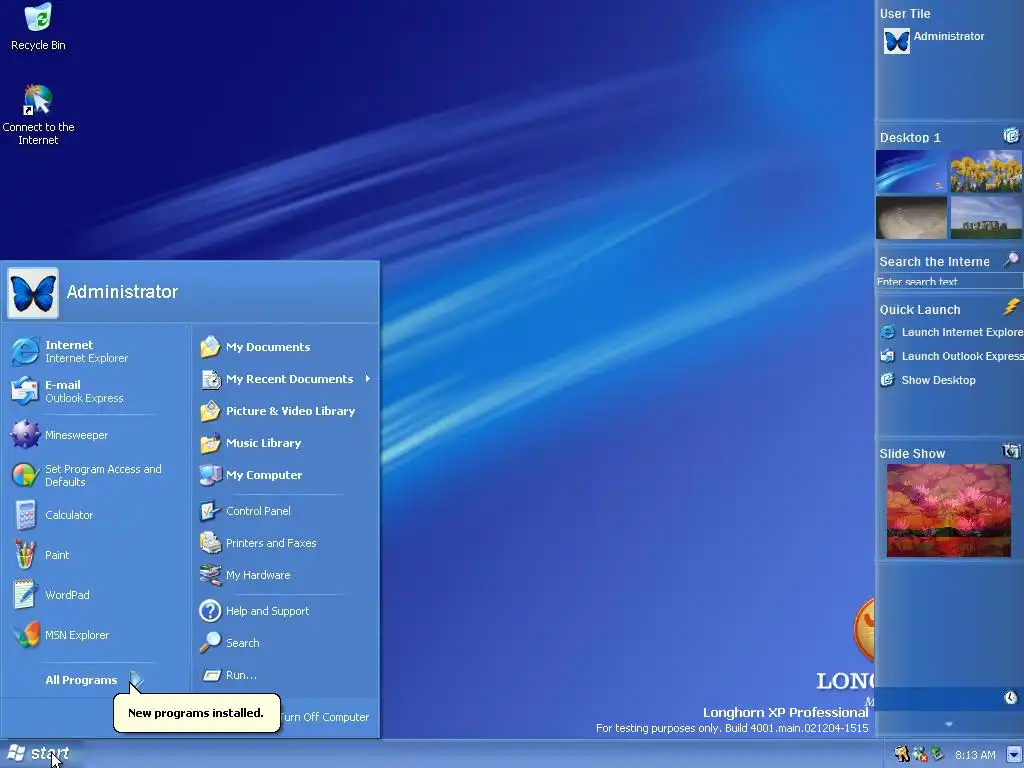Viewport: 1024px width, 768px height.
Task: Open the taskbar dropdown arrow button beside clock
Action: click(1014, 755)
